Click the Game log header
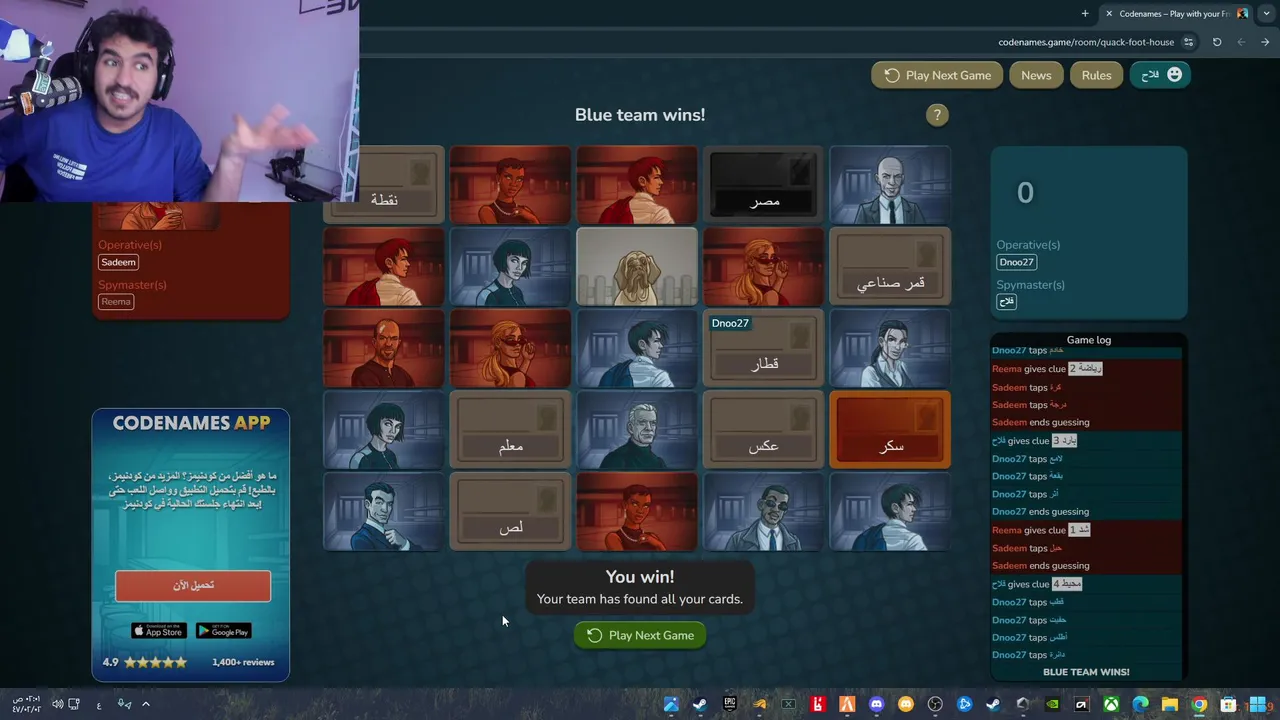The height and width of the screenshot is (720, 1280). click(x=1089, y=340)
